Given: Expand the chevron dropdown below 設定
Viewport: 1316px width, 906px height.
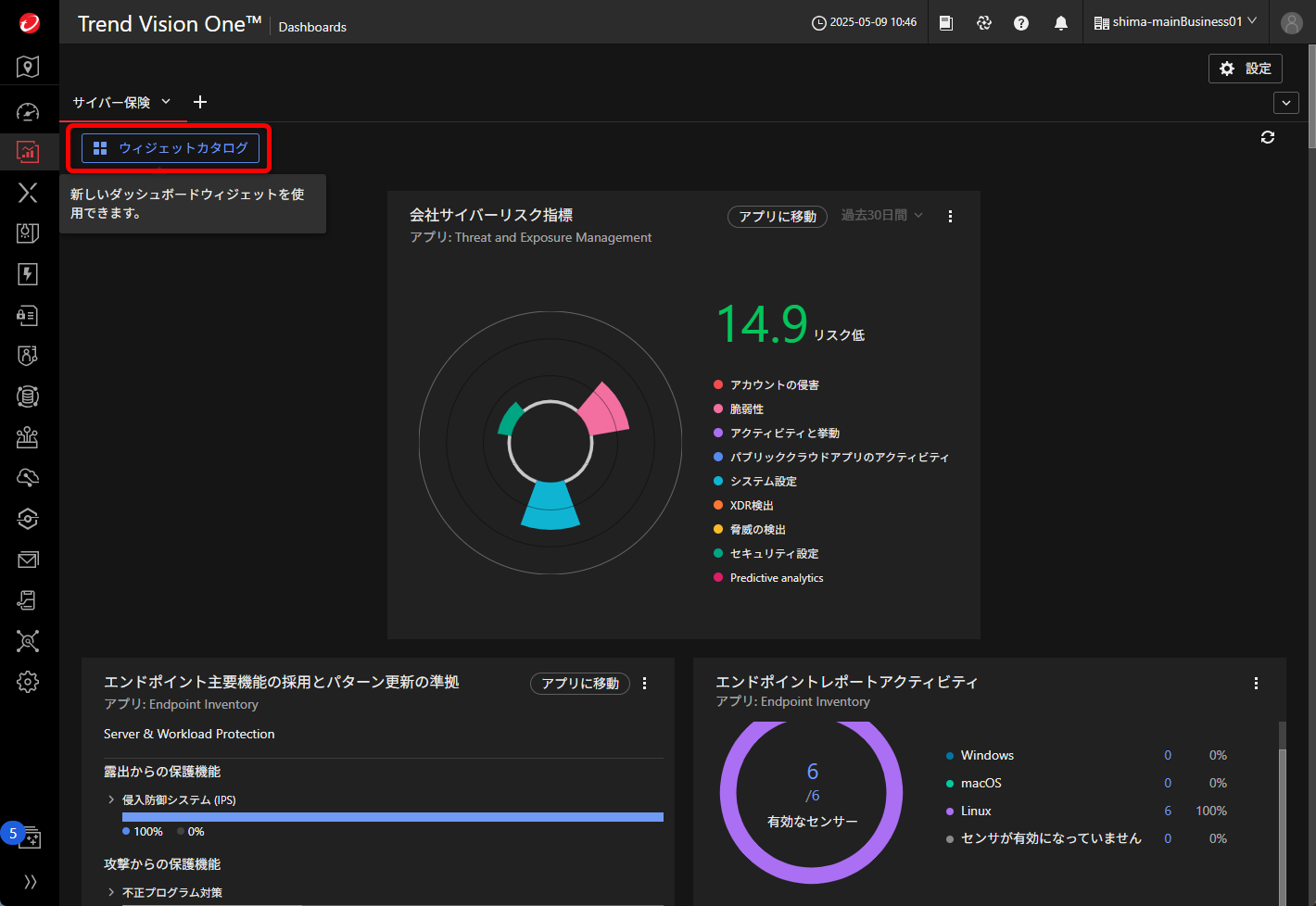Looking at the screenshot, I should [1286, 103].
